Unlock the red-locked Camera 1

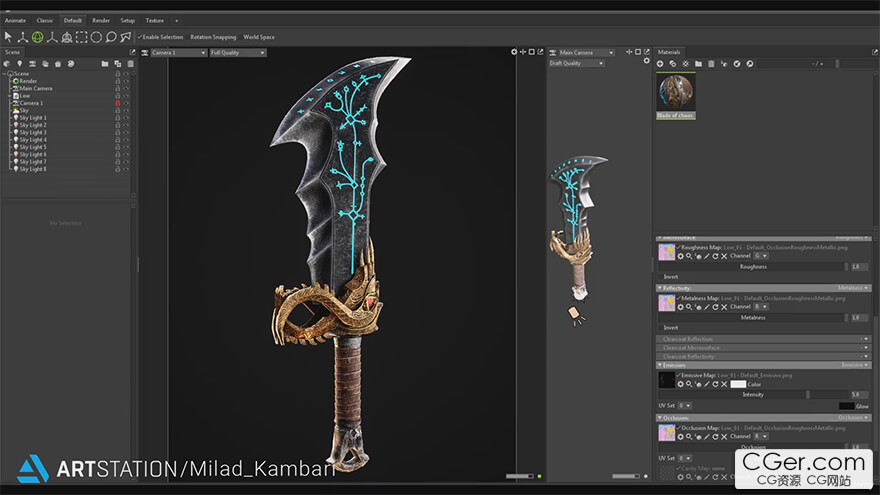(x=118, y=103)
